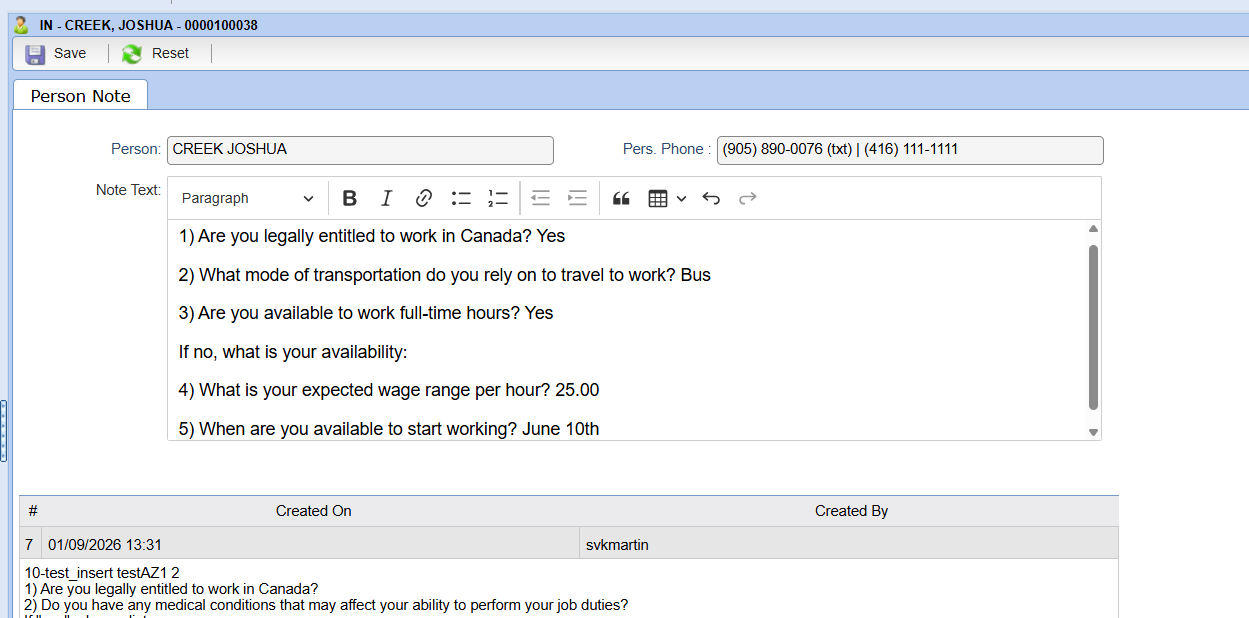
Task: Toggle italic text formatting
Action: click(x=386, y=198)
